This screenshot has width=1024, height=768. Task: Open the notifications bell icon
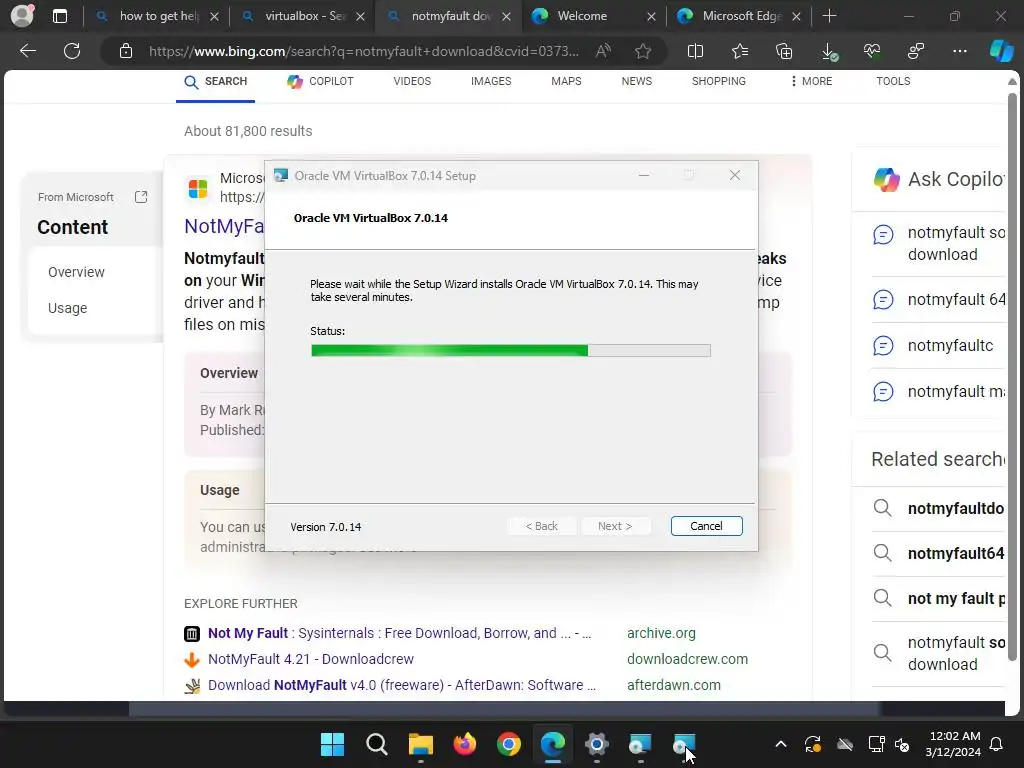tap(997, 744)
